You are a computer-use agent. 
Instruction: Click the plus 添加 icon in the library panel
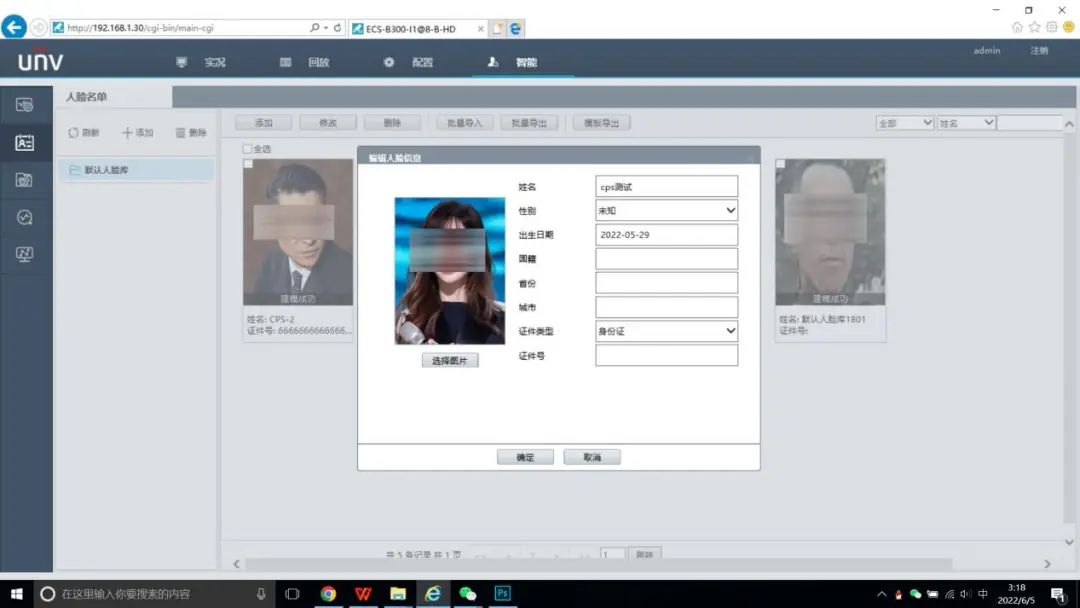(127, 133)
